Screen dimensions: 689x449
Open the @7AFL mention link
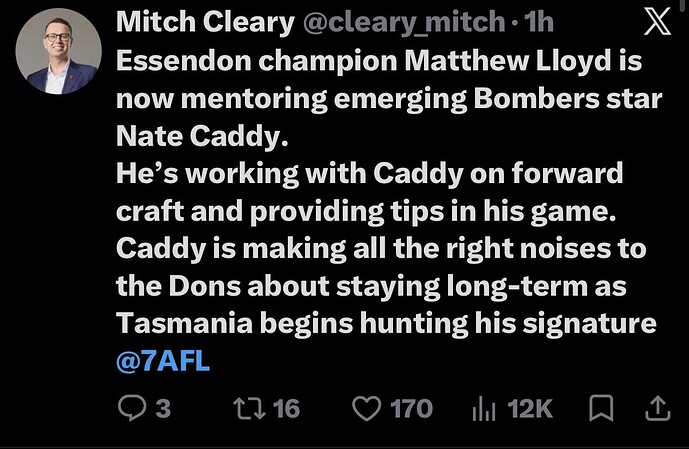tap(163, 362)
